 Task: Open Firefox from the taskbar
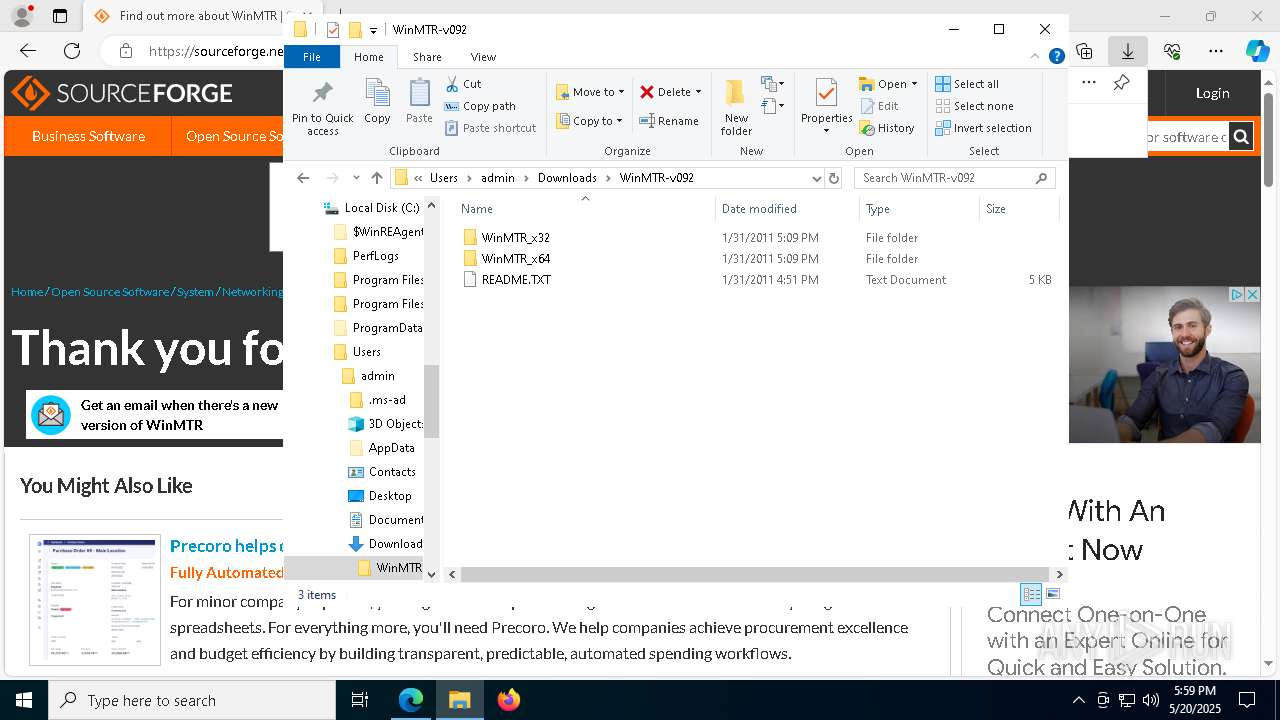point(508,700)
